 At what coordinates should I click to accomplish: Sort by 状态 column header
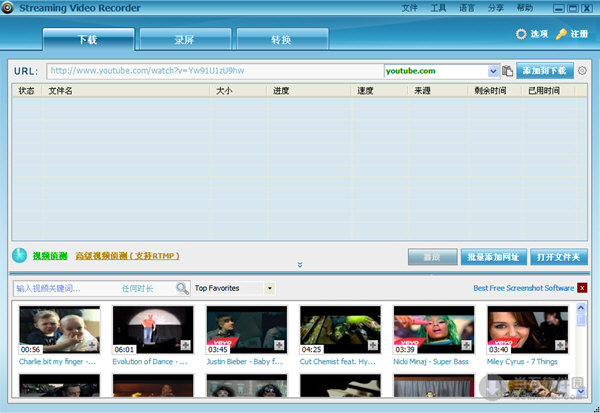(26, 91)
